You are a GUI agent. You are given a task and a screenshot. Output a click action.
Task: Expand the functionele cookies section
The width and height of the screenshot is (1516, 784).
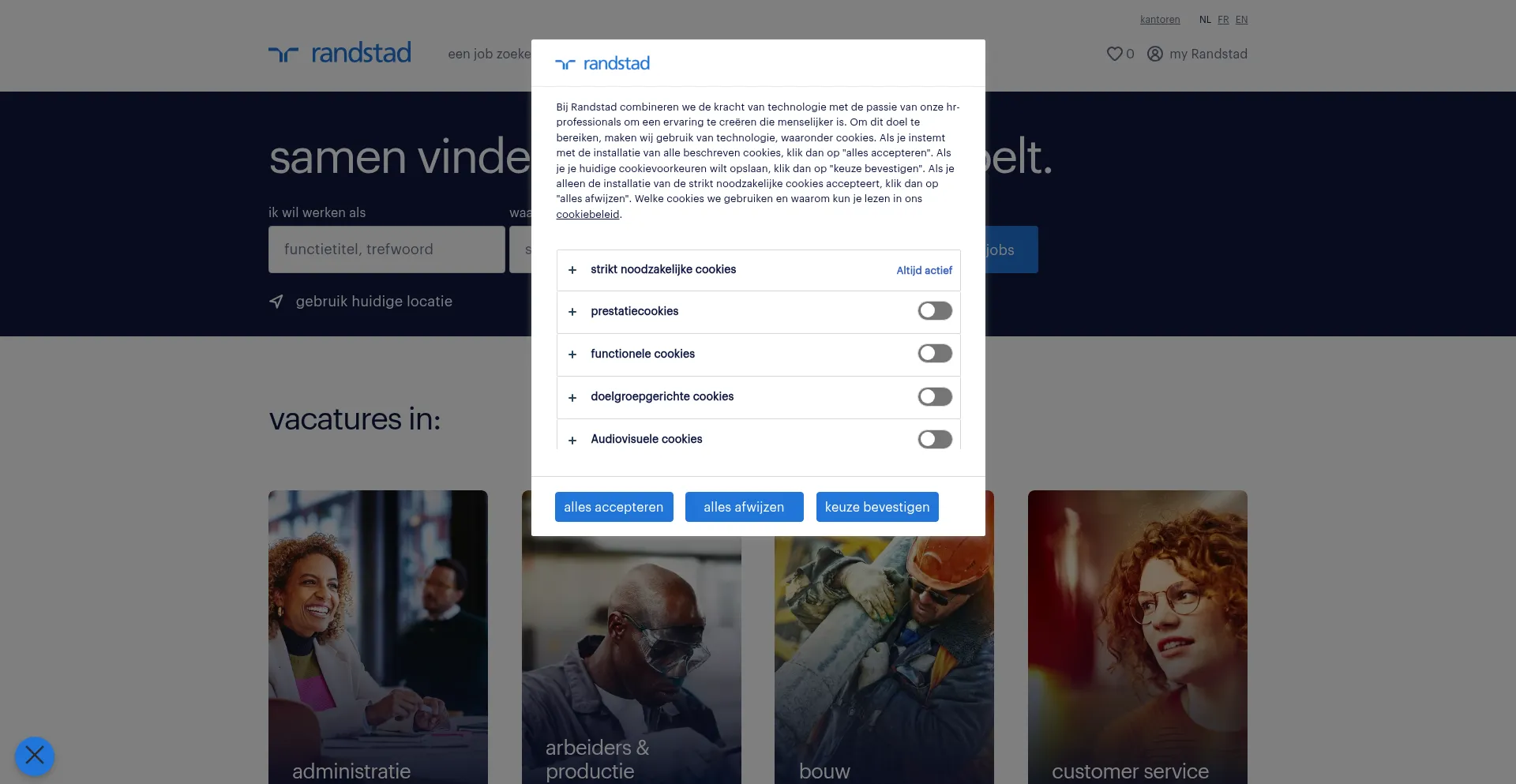(572, 354)
